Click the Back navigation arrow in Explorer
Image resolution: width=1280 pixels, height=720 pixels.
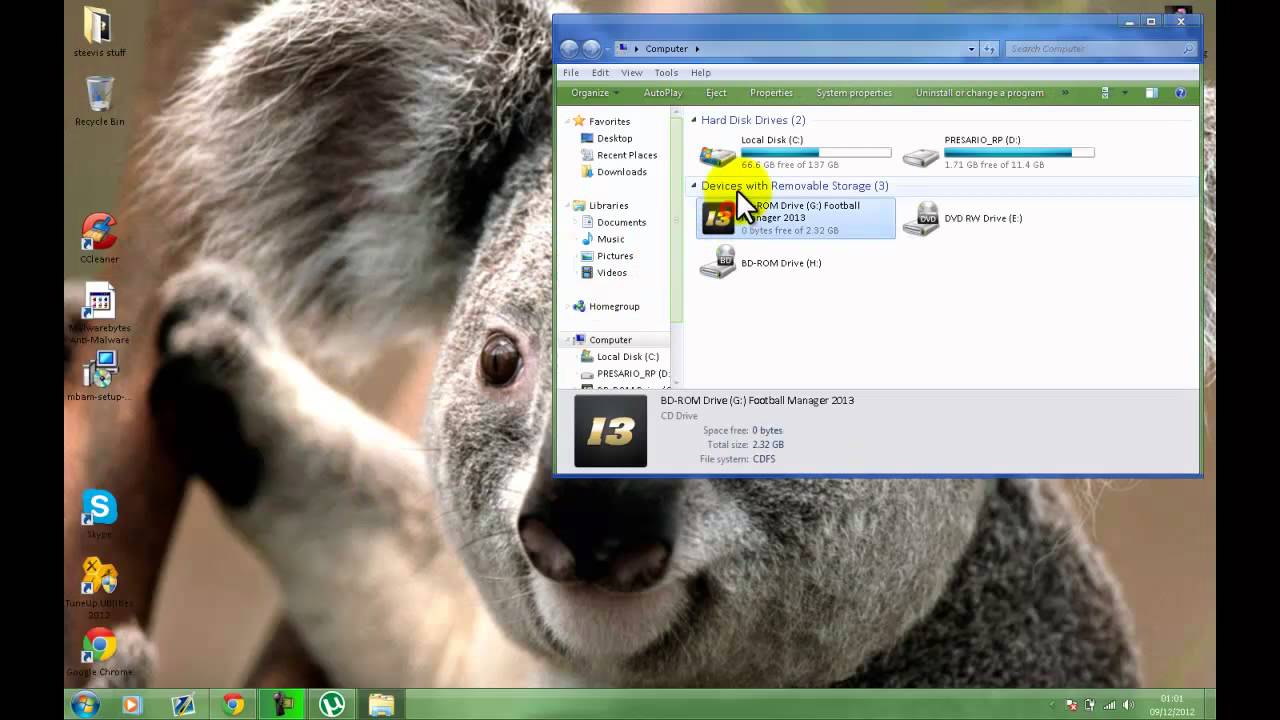pos(569,48)
